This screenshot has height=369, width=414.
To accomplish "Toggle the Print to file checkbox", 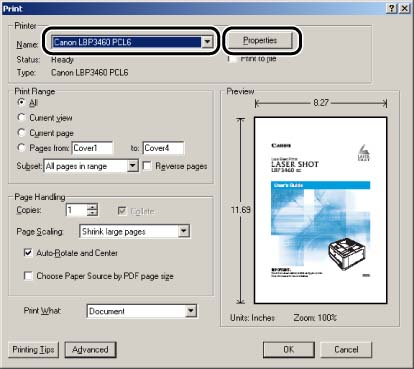I will [x=231, y=59].
